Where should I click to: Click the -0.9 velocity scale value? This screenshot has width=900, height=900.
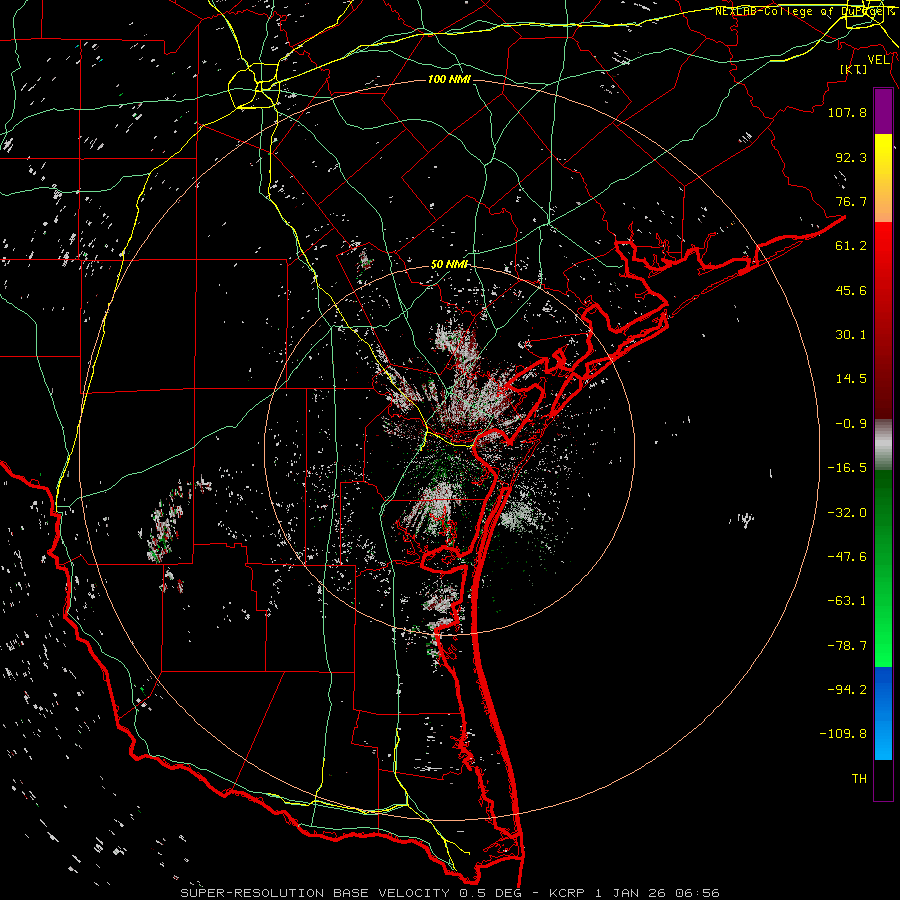pos(851,424)
